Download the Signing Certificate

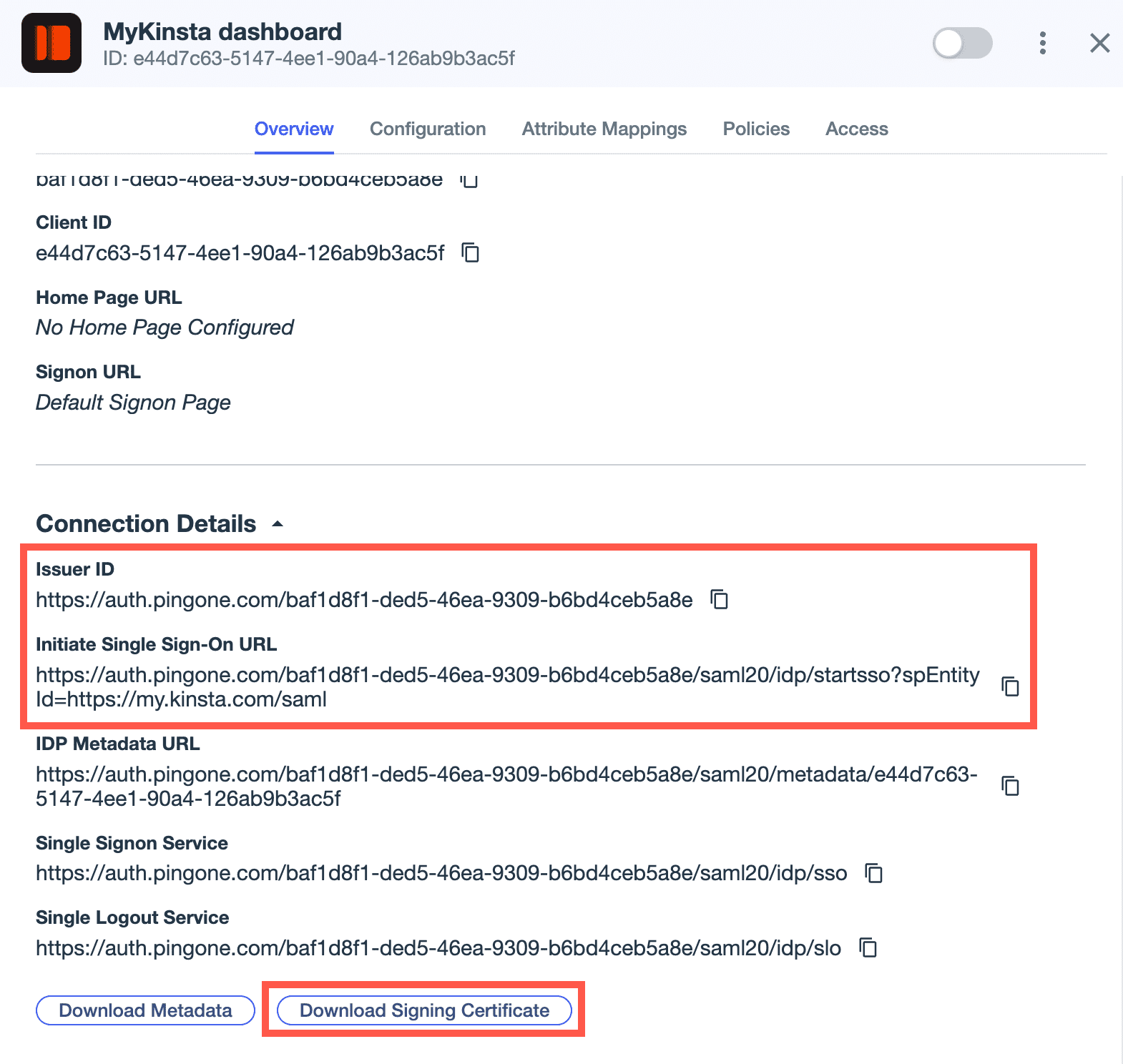pos(423,1010)
